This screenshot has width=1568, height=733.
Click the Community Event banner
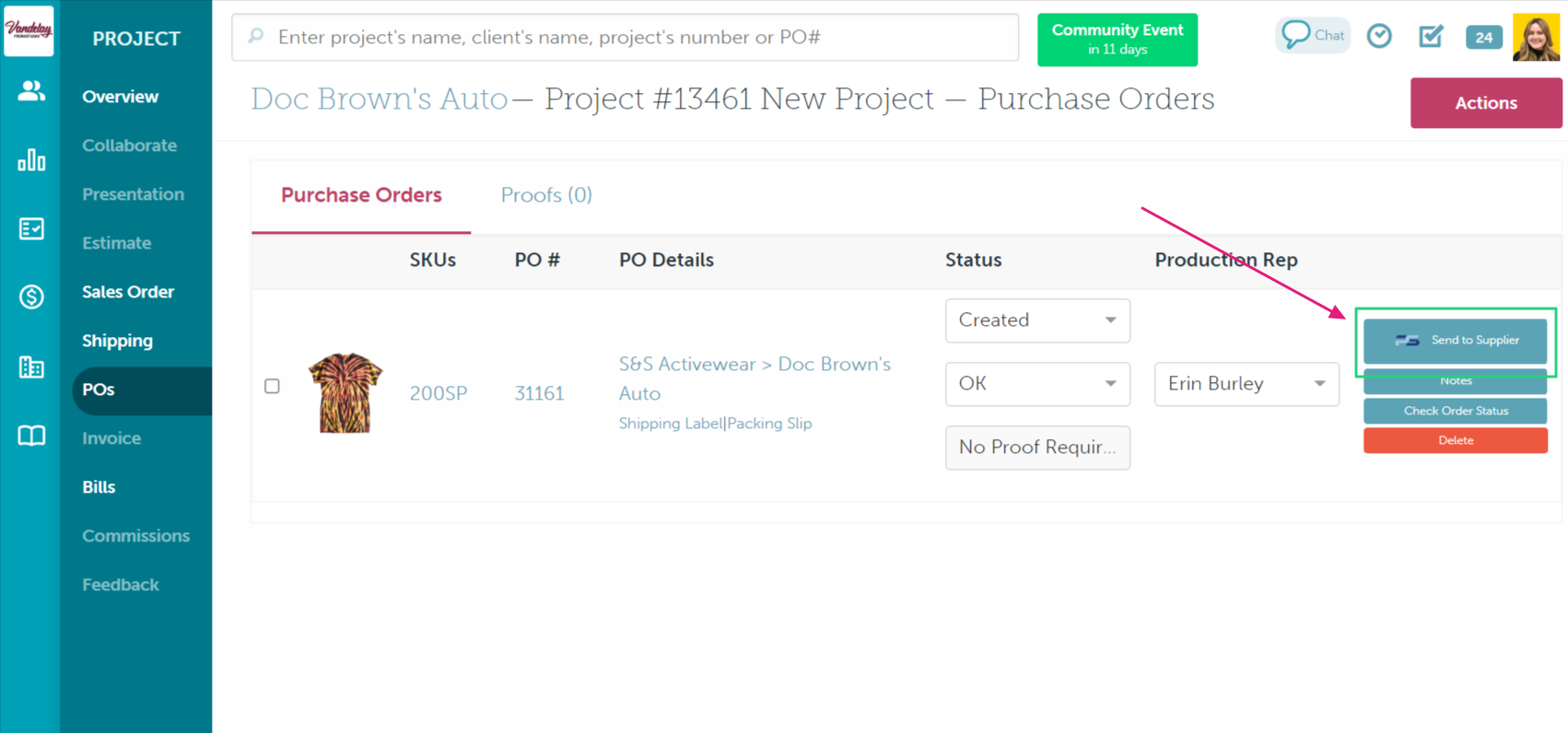(x=1117, y=40)
